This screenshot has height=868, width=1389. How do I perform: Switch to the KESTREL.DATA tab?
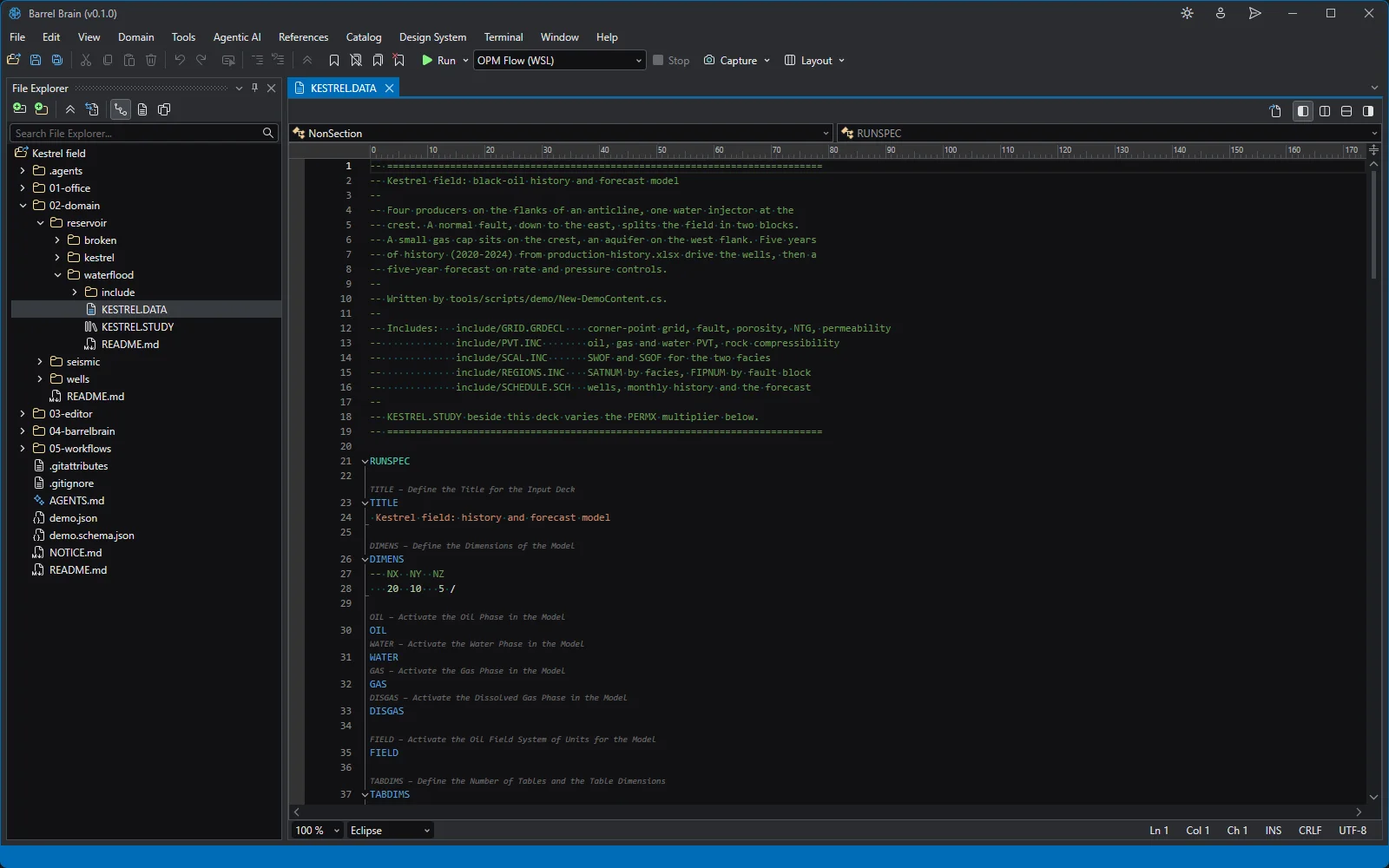point(343,88)
